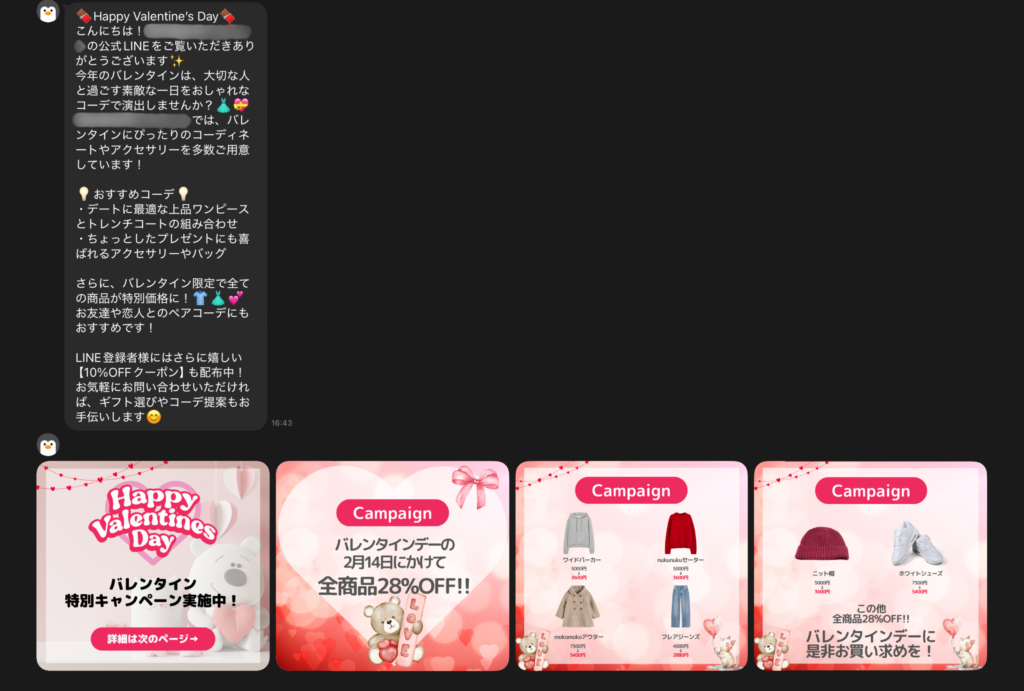Choose the beige mokomokoアウター coat image
This screenshot has width=1024, height=691.
tap(579, 606)
